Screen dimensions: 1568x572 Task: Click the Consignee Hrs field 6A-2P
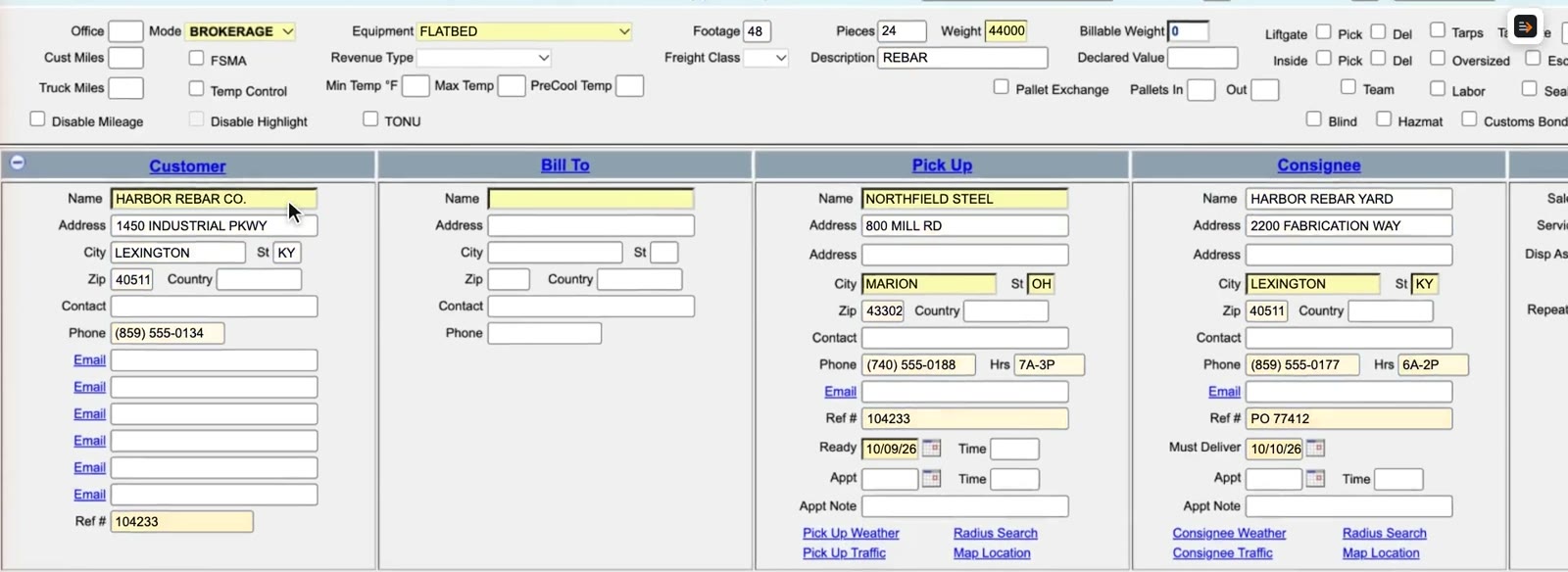pos(1433,365)
